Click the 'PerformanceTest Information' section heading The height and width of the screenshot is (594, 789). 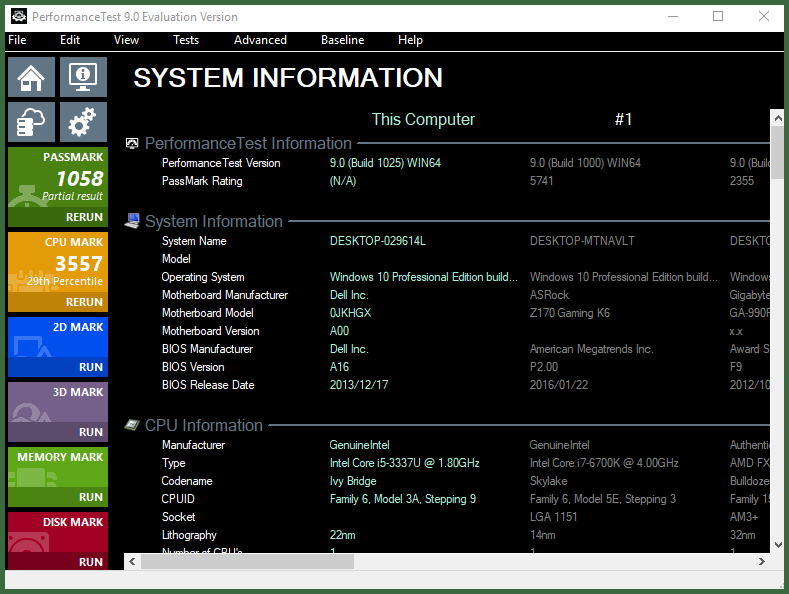[x=248, y=143]
